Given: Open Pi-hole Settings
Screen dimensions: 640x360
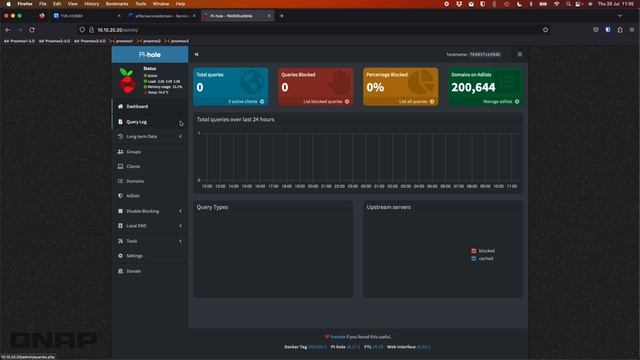Looking at the screenshot, I should point(150,256).
